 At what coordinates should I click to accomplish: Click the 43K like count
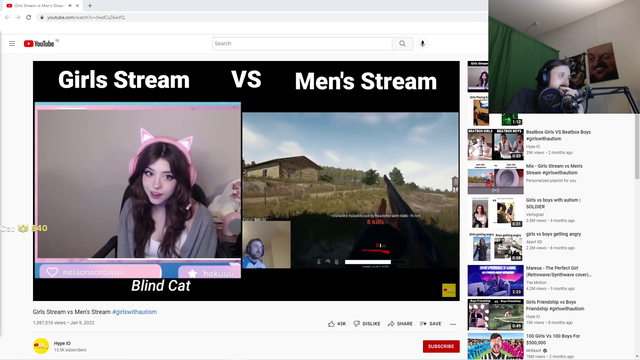[x=341, y=324]
